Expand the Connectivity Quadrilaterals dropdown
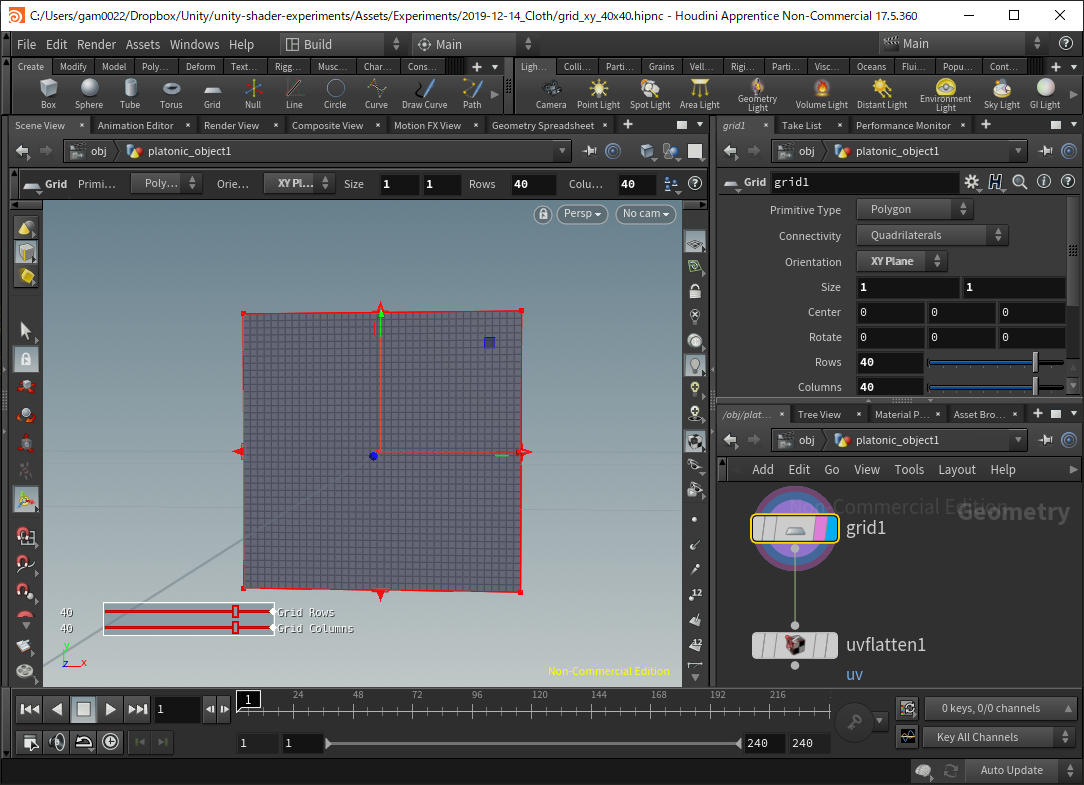This screenshot has height=785, width=1084. [x=931, y=236]
